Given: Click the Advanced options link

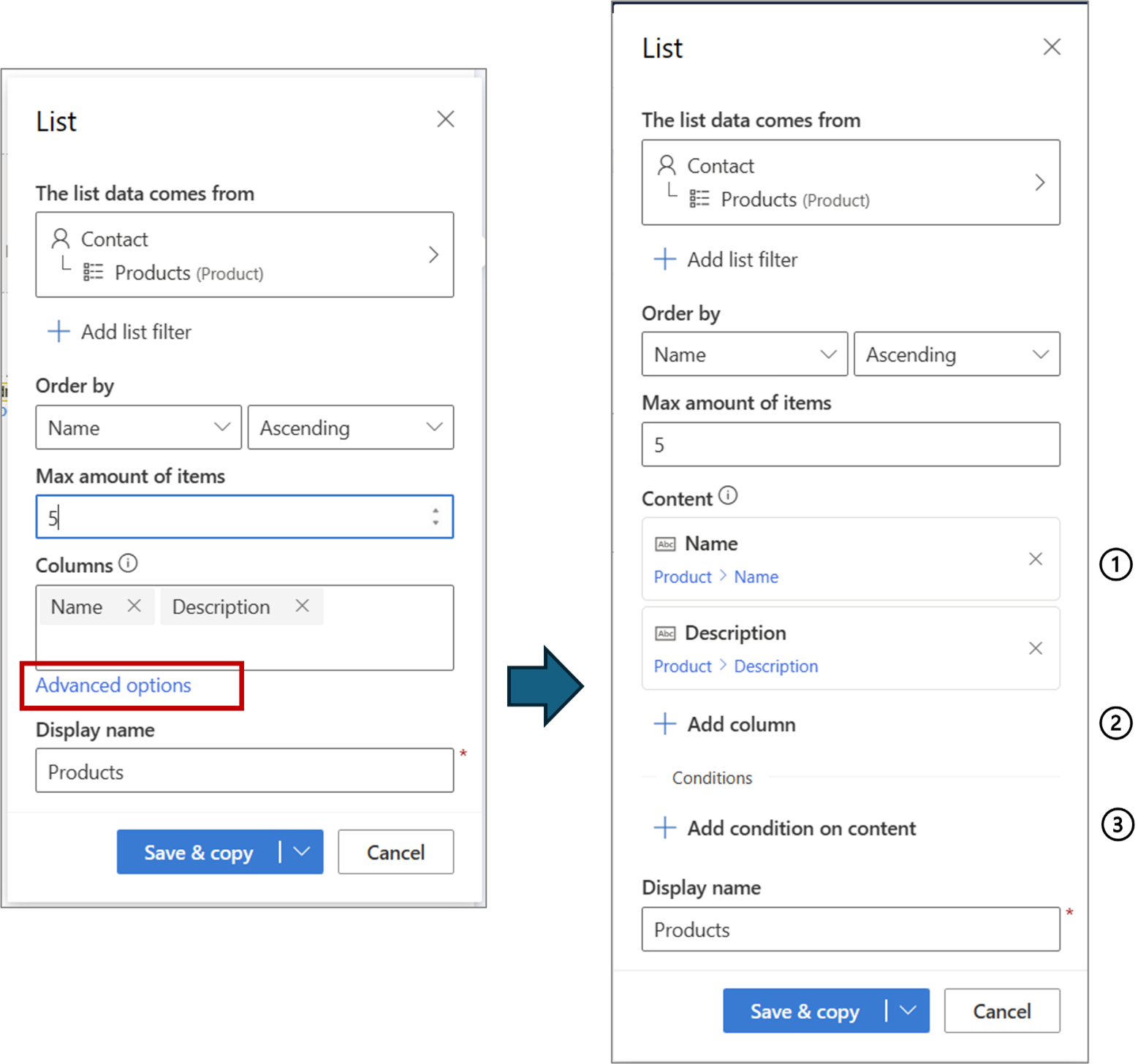Looking at the screenshot, I should pyautogui.click(x=113, y=685).
